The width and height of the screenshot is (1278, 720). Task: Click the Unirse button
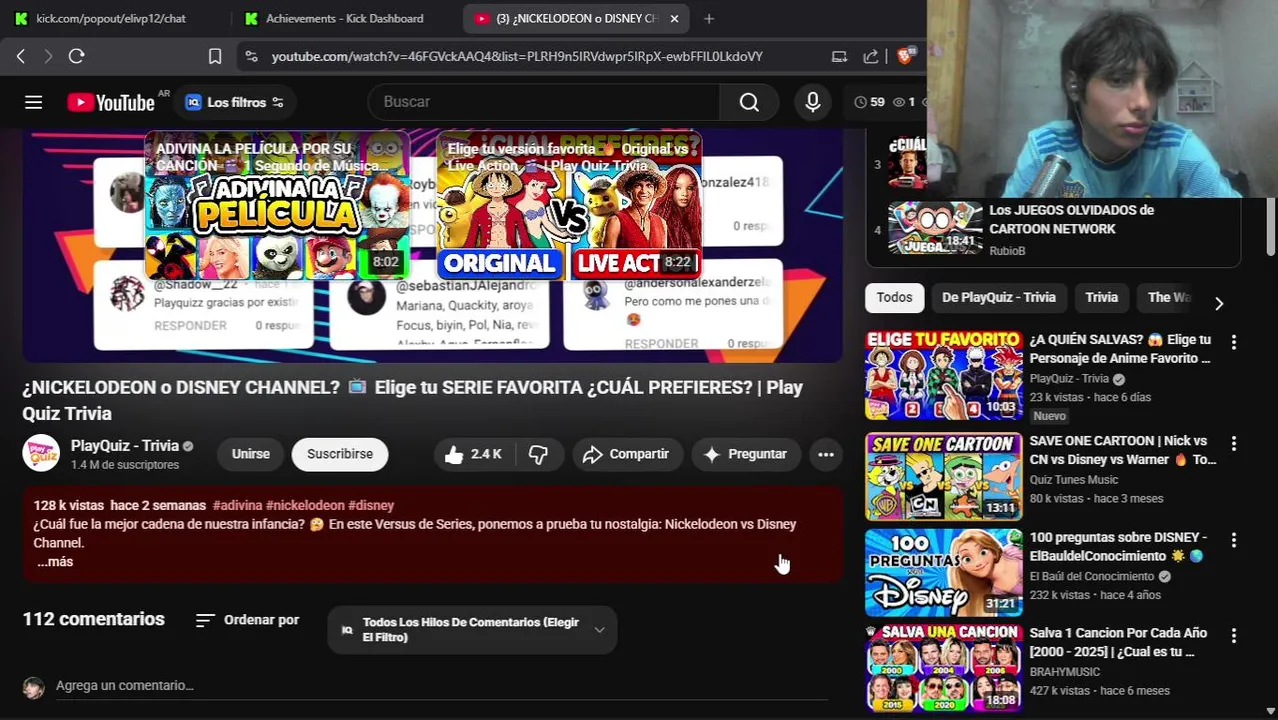[x=251, y=454]
